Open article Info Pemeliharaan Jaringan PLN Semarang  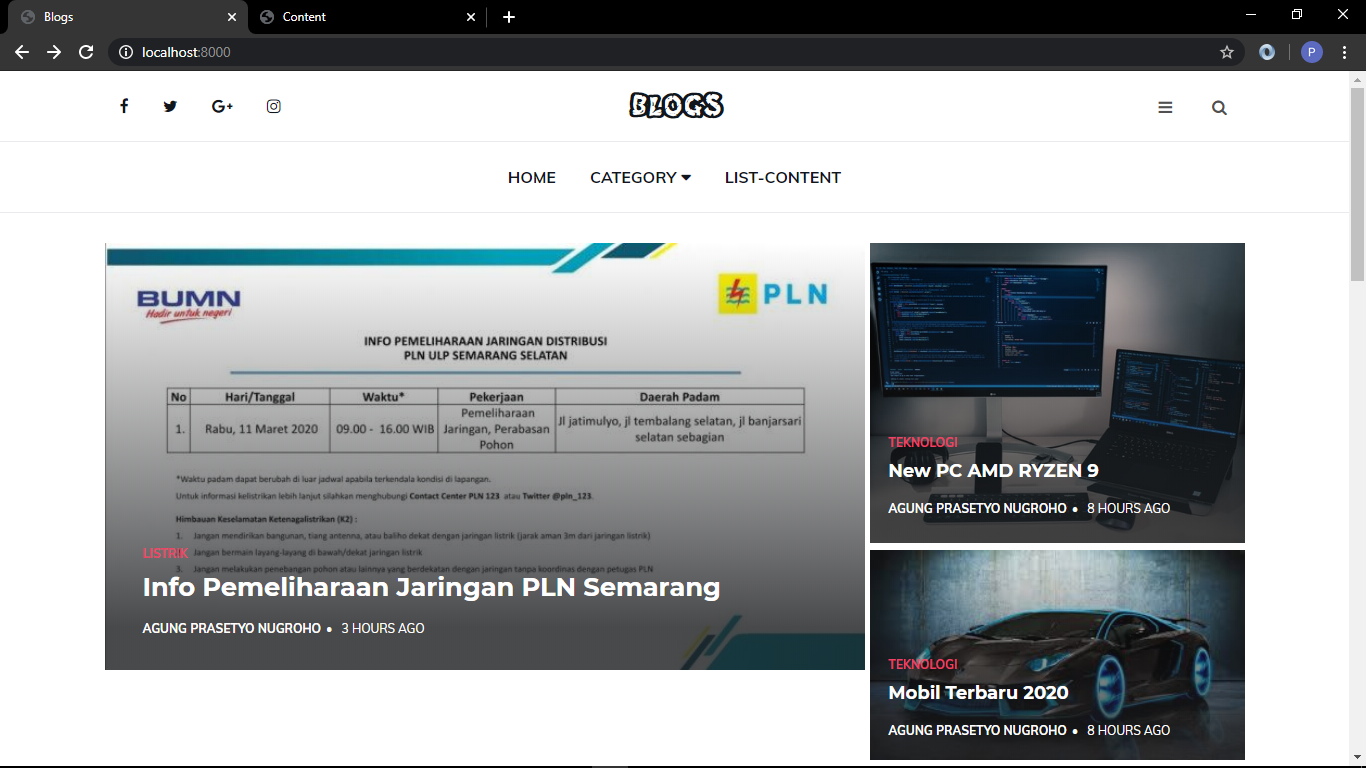pos(431,587)
